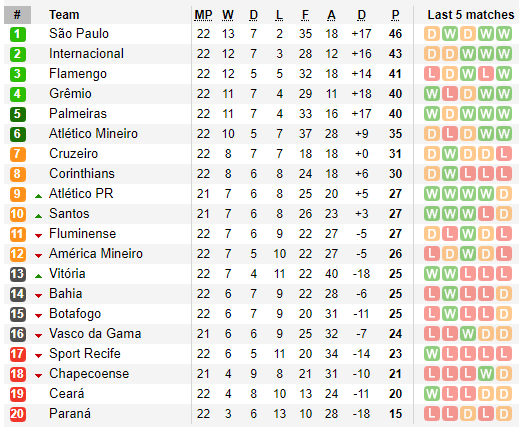Open the Vasco da Gama team link
The width and height of the screenshot is (519, 427).
point(95,334)
